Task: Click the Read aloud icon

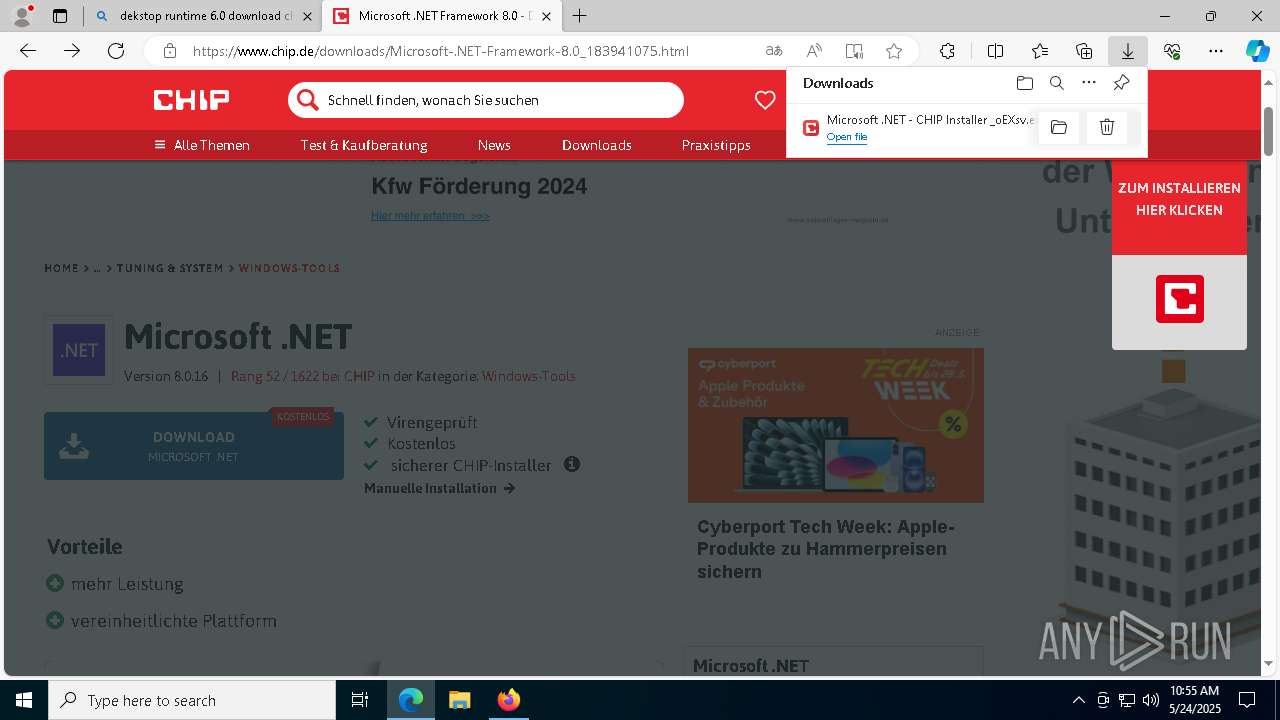Action: 814,51
